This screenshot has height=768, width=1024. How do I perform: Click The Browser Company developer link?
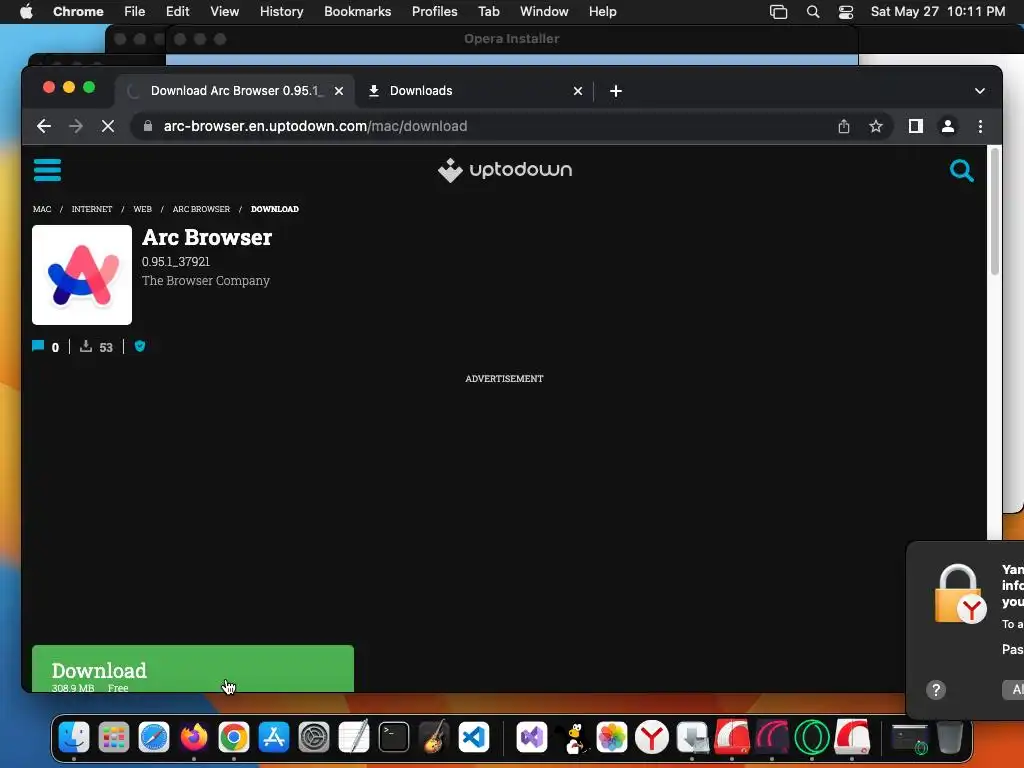pyautogui.click(x=206, y=280)
